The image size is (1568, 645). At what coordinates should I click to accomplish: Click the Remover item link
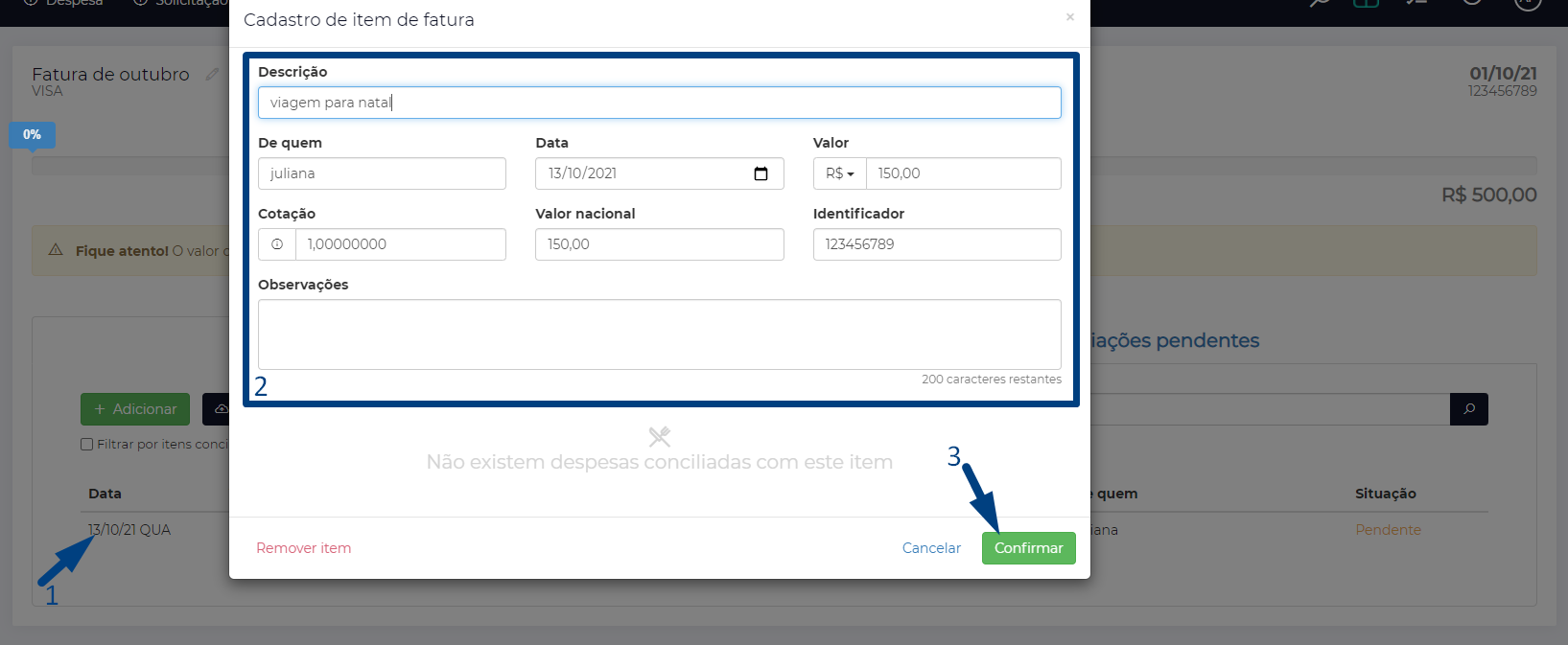click(304, 548)
